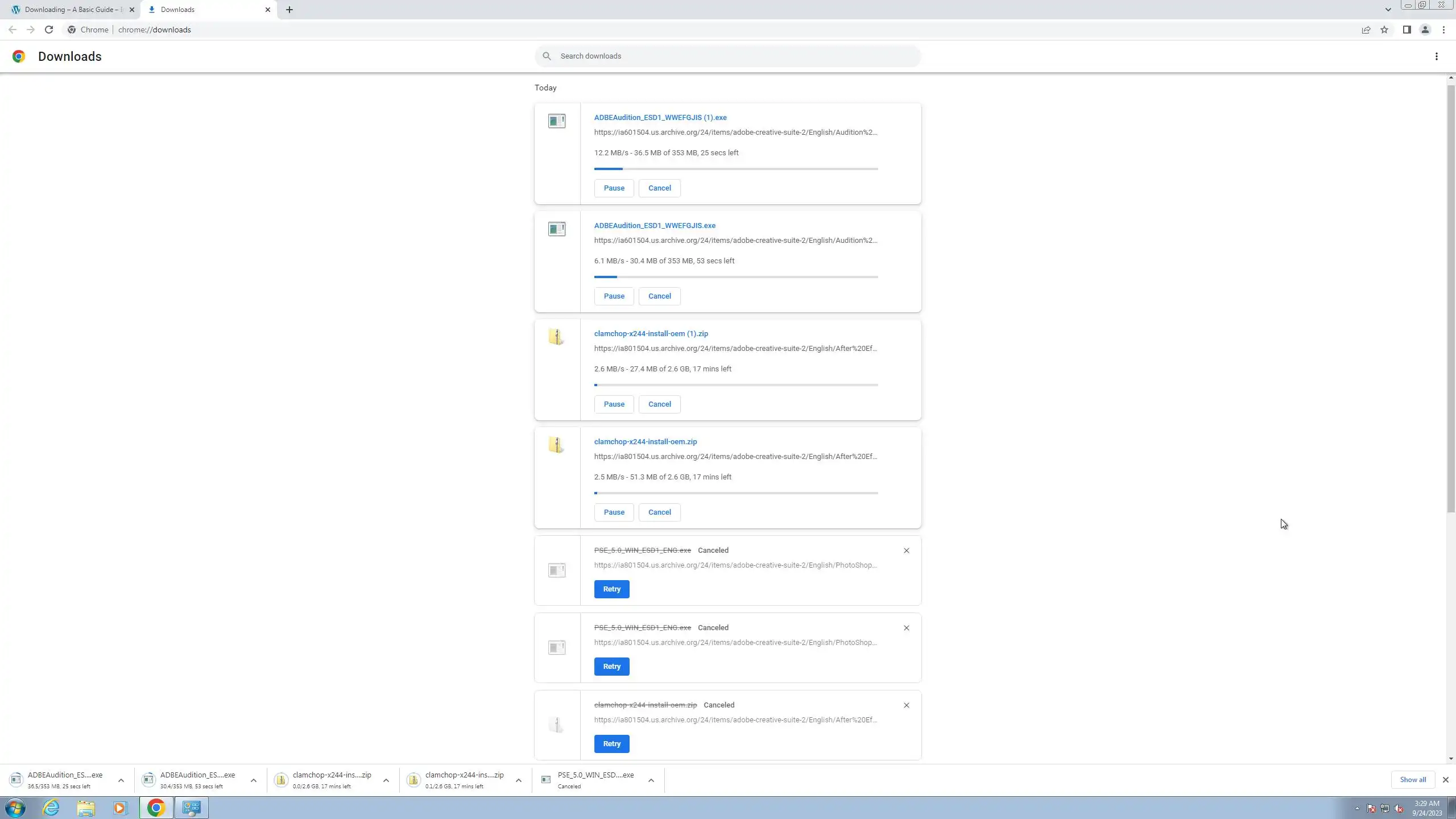This screenshot has height=819, width=1456.
Task: Open Downloads page three-dot menu
Action: (x=1437, y=56)
